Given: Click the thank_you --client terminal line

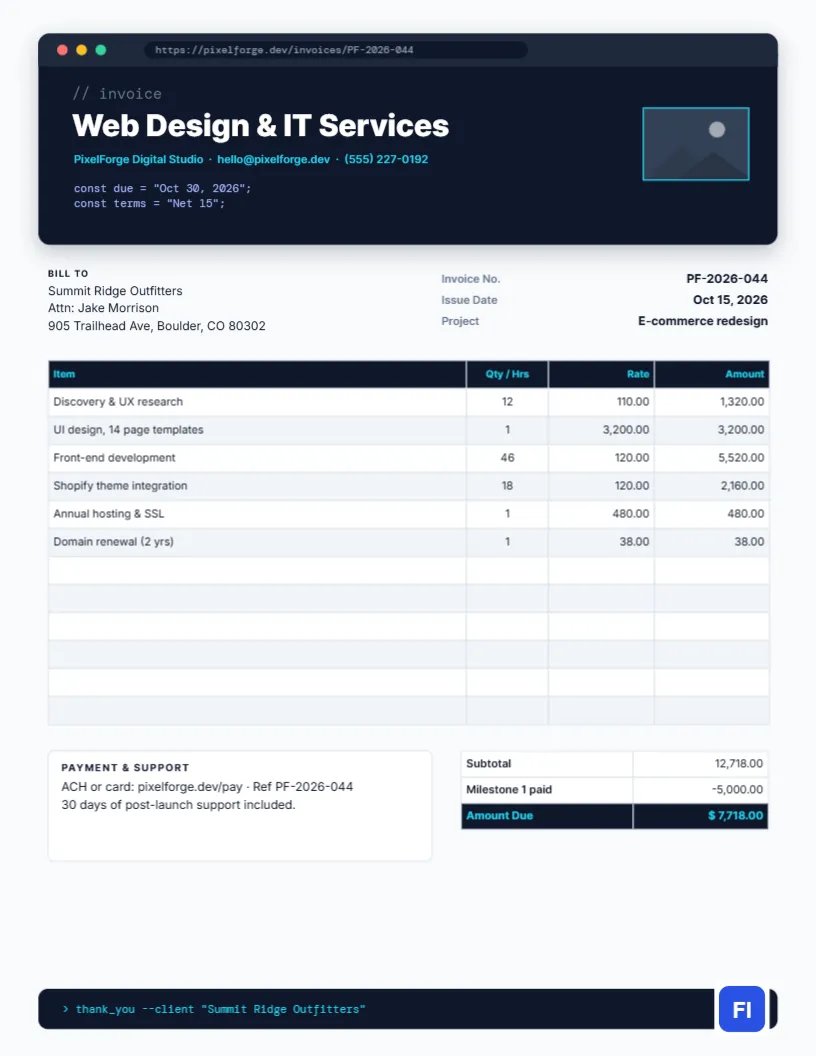Looking at the screenshot, I should pos(214,1009).
